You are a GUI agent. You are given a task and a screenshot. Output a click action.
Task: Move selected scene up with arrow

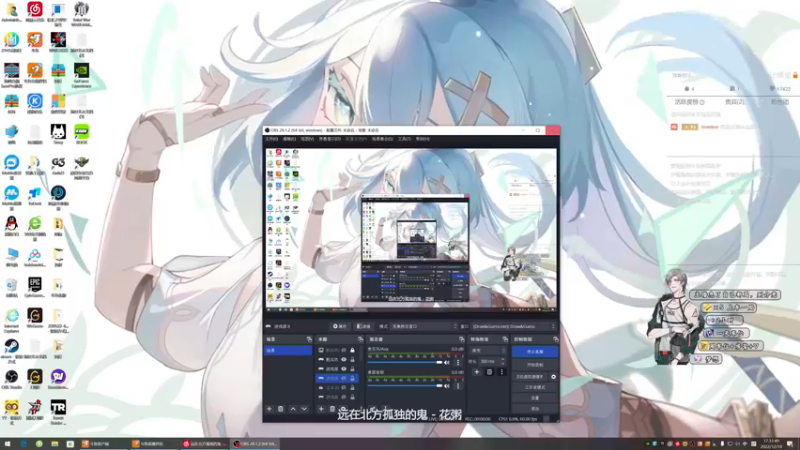click(x=293, y=409)
